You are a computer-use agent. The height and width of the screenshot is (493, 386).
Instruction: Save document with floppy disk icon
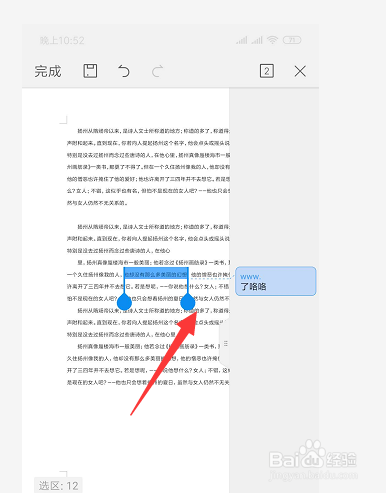(x=90, y=71)
